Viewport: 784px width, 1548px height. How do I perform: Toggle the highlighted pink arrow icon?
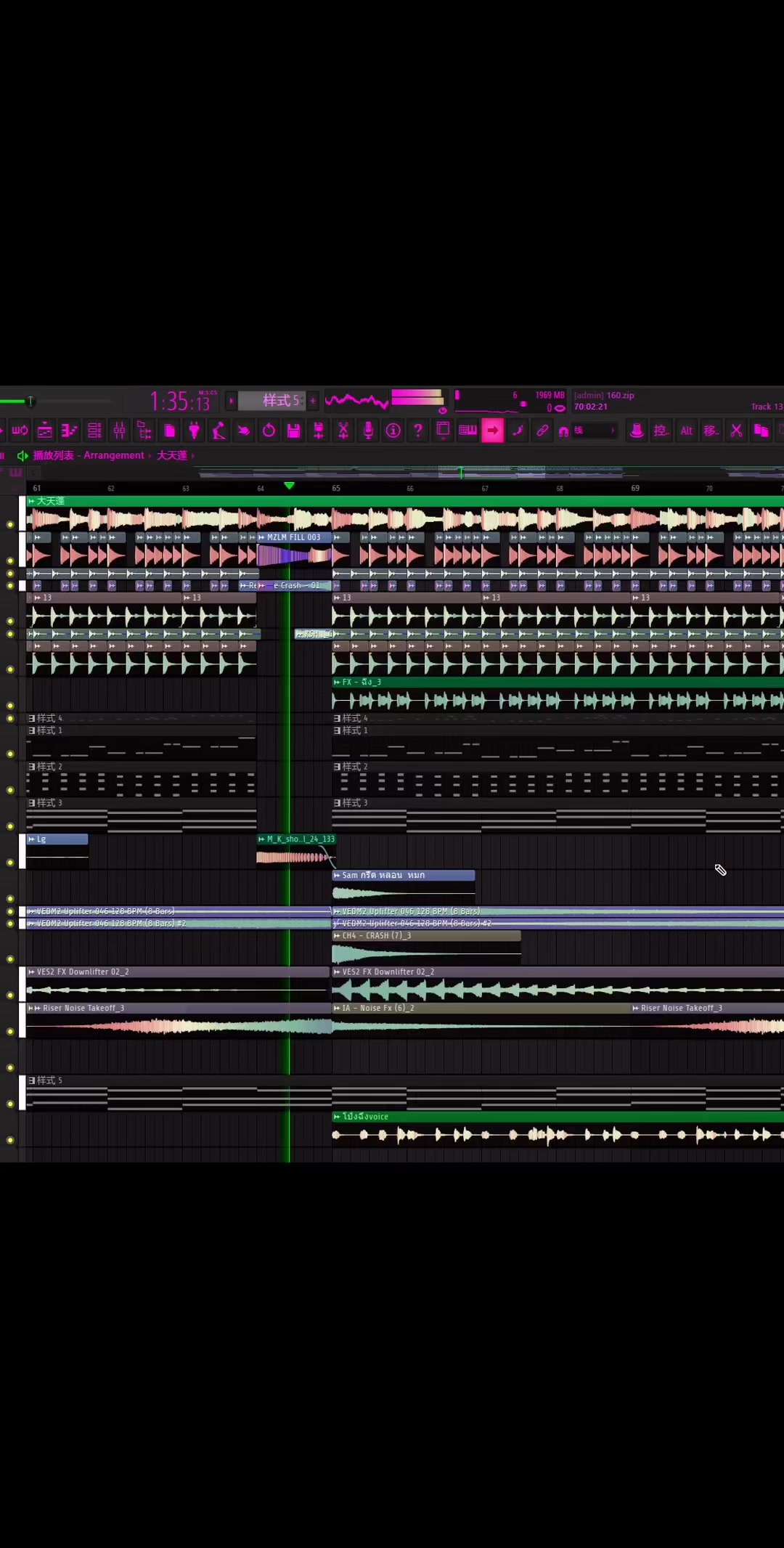tap(492, 431)
